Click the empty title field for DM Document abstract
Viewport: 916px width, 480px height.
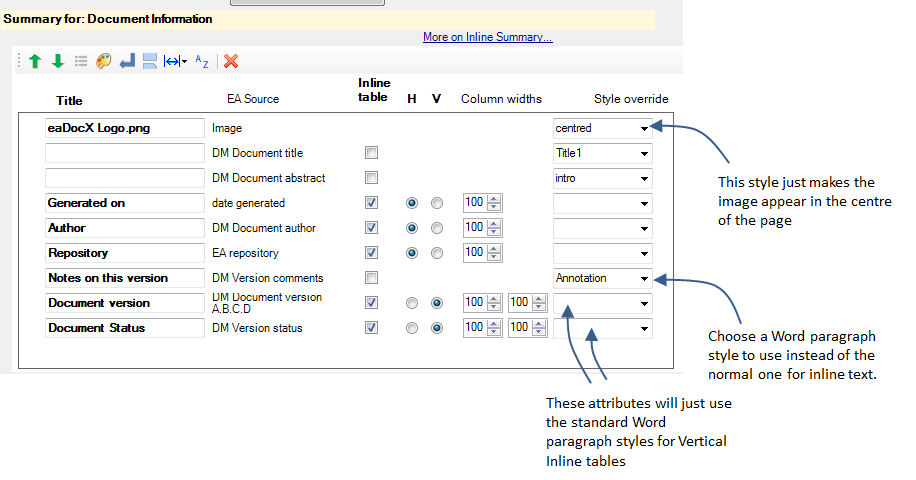click(124, 178)
